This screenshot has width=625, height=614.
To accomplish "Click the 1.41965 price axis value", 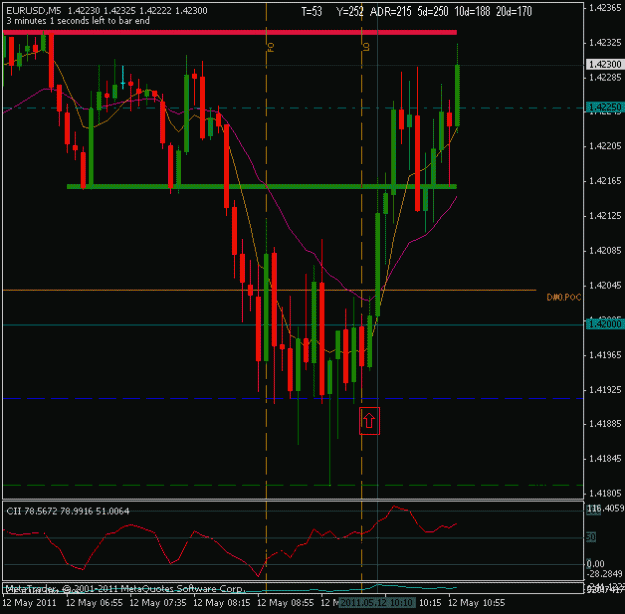I will (x=605, y=355).
